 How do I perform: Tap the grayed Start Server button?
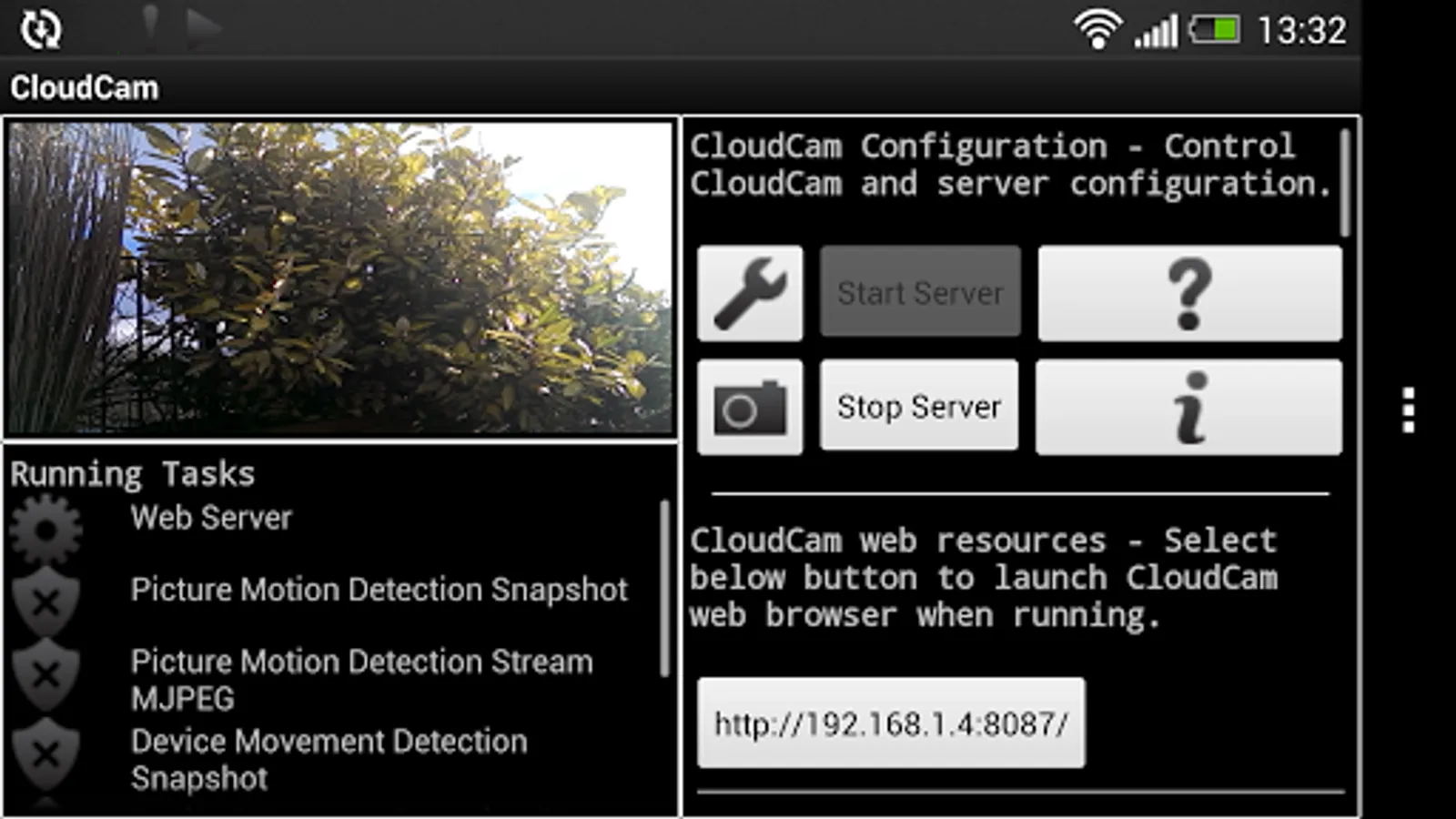pos(920,292)
